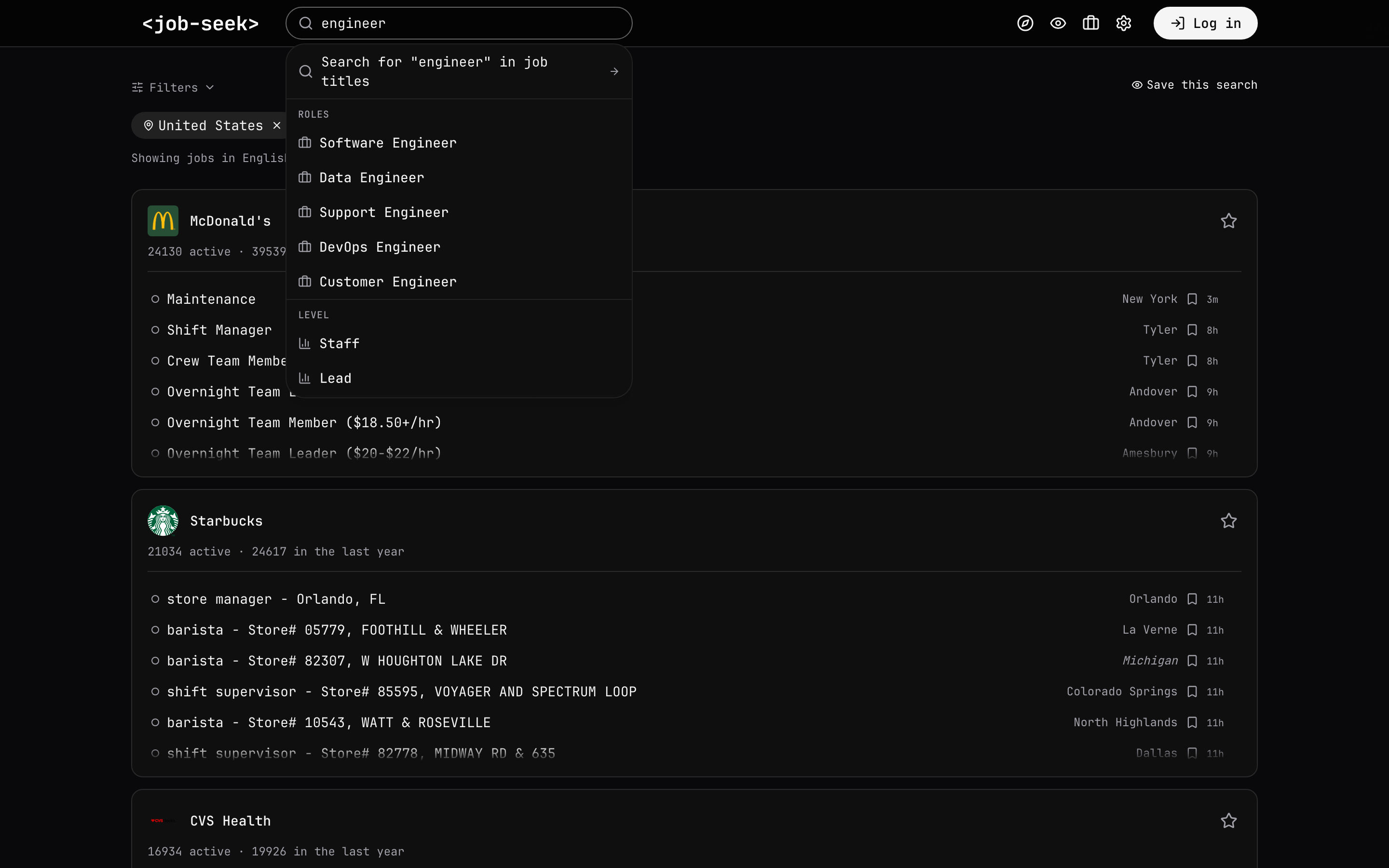Click Save this search

click(x=1195, y=85)
